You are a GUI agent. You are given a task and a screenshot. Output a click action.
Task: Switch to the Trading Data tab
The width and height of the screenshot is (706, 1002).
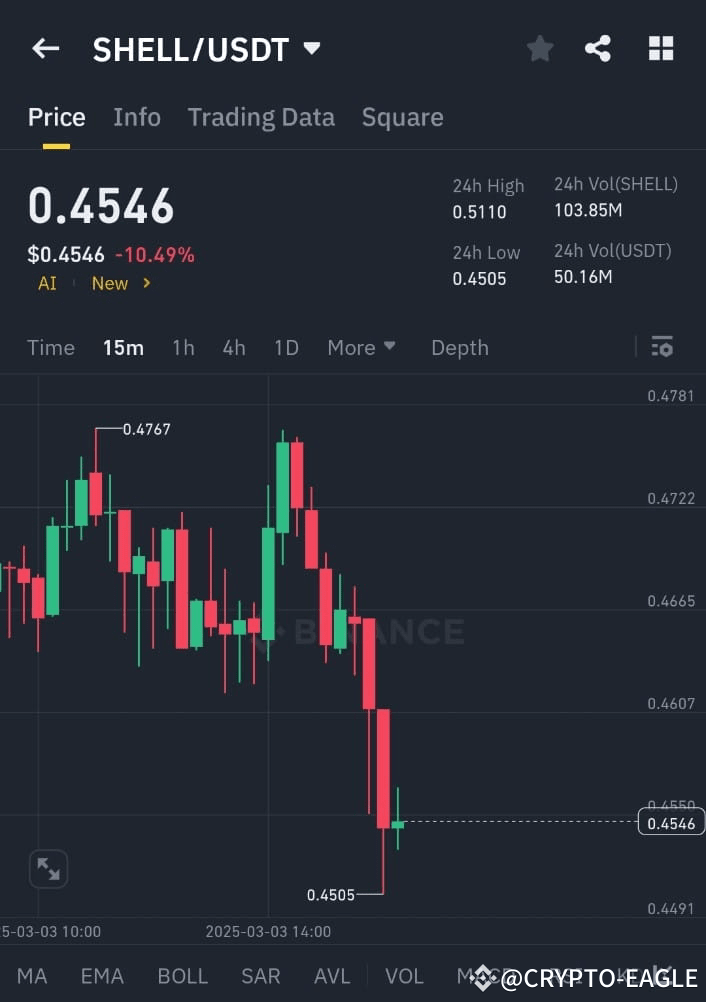coord(261,117)
